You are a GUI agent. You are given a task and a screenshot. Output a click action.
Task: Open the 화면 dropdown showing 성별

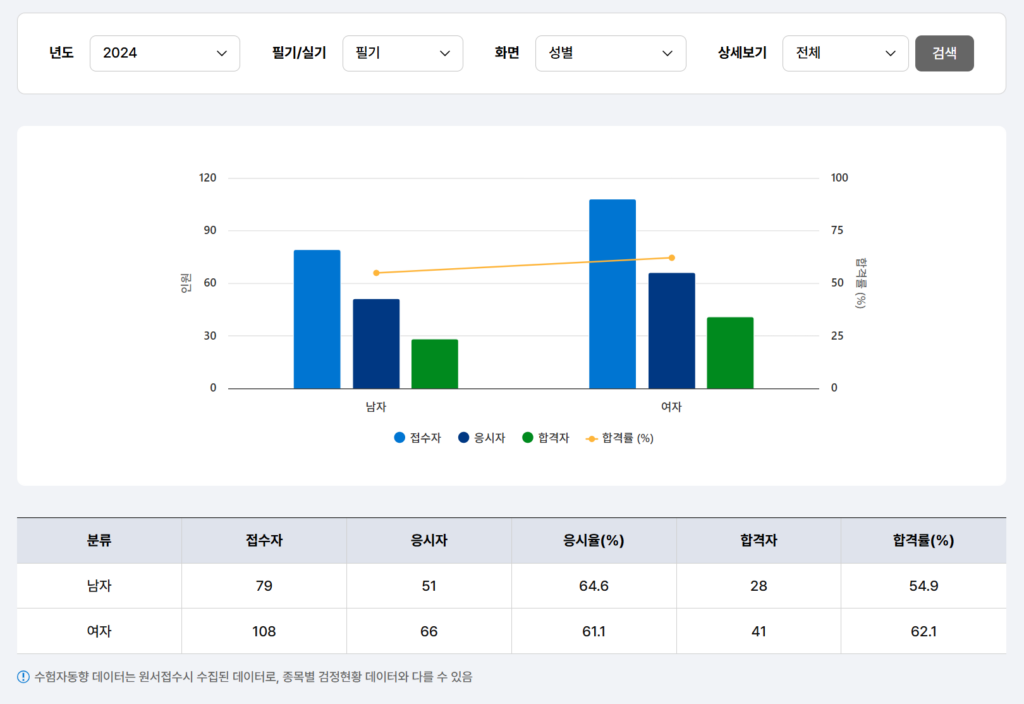coord(610,53)
